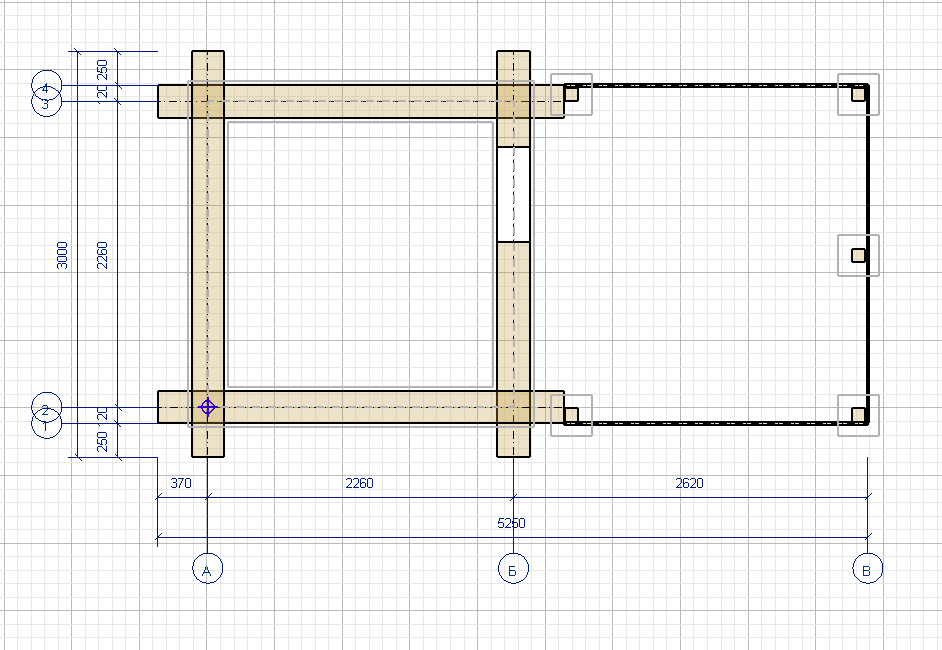Click the 5260 overall dimension text
This screenshot has height=650, width=942.
511,523
